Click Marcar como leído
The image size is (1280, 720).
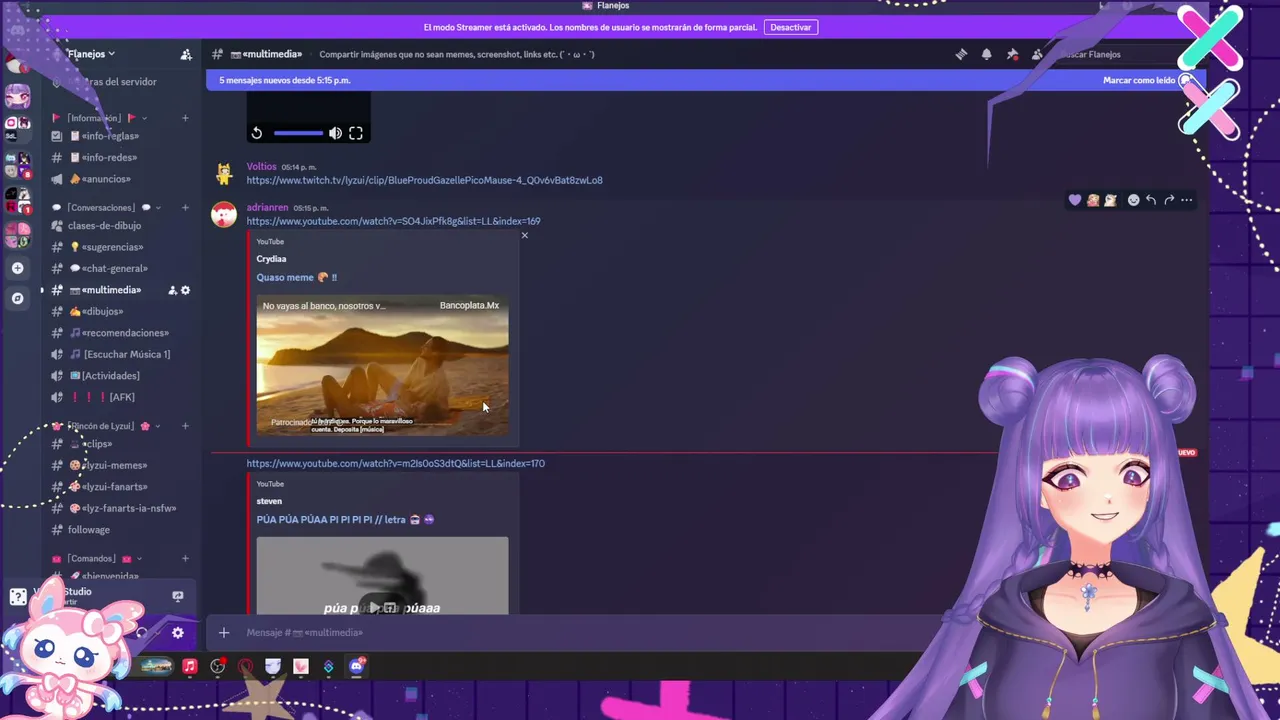pyautogui.click(x=1139, y=80)
